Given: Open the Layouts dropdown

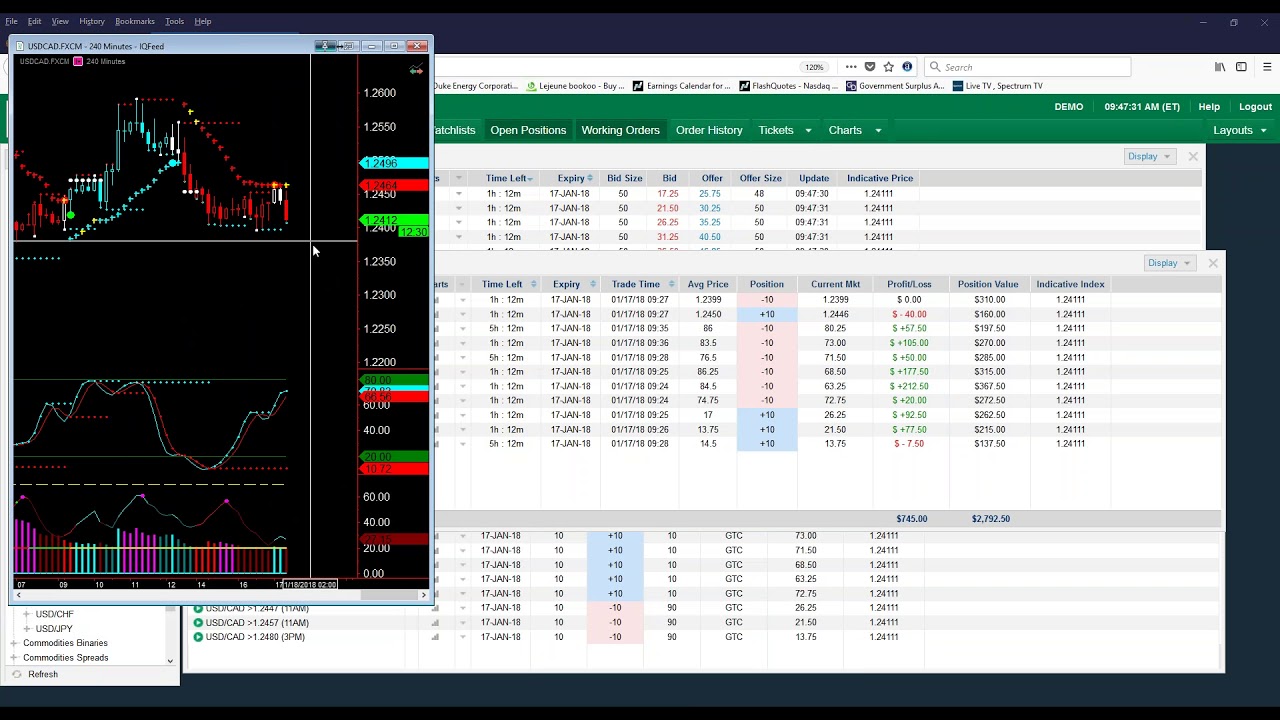Looking at the screenshot, I should 1240,130.
